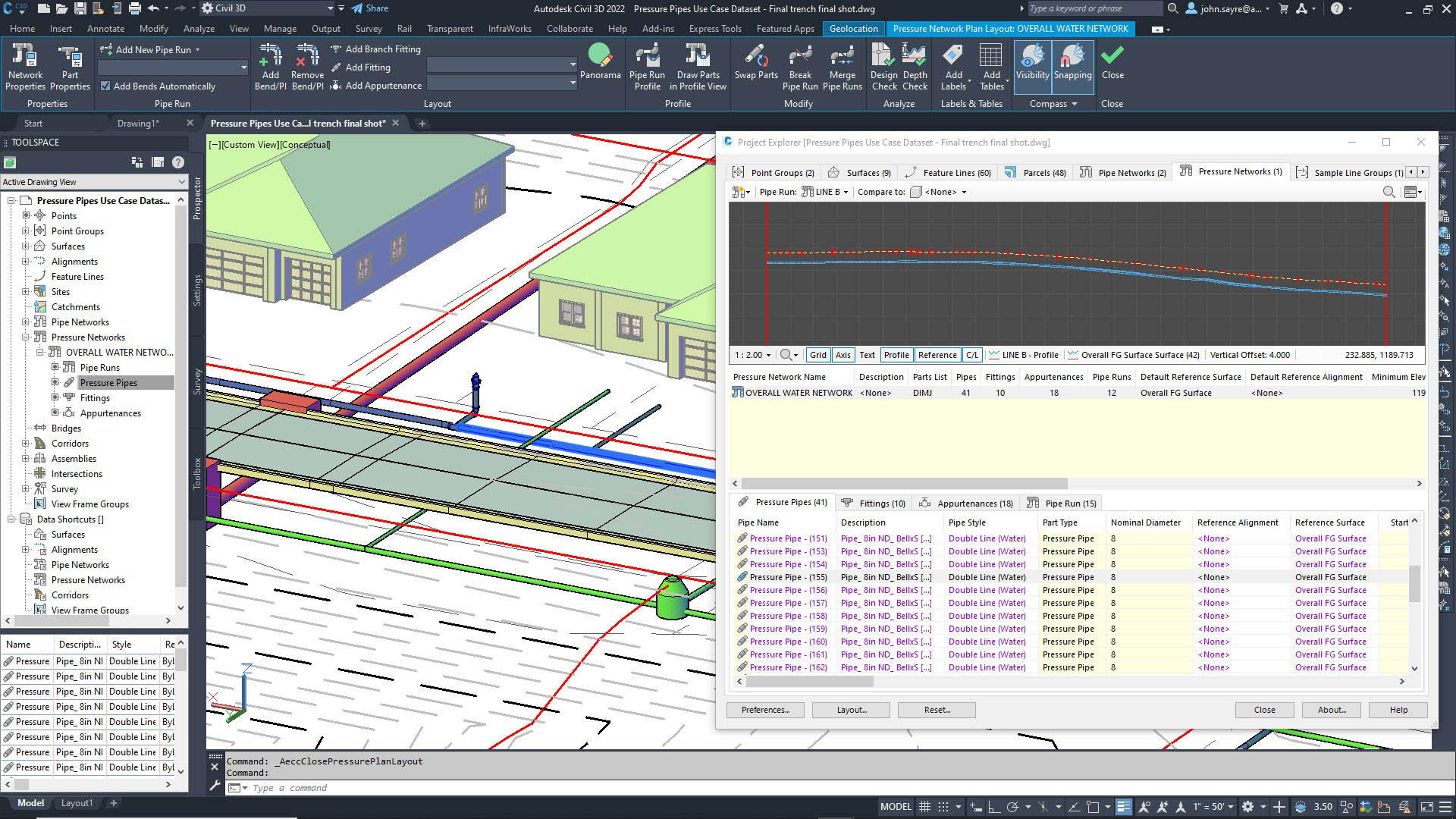Viewport: 1456px width, 819px height.
Task: Click the Merge Pipe Runs tool
Action: click(x=842, y=67)
